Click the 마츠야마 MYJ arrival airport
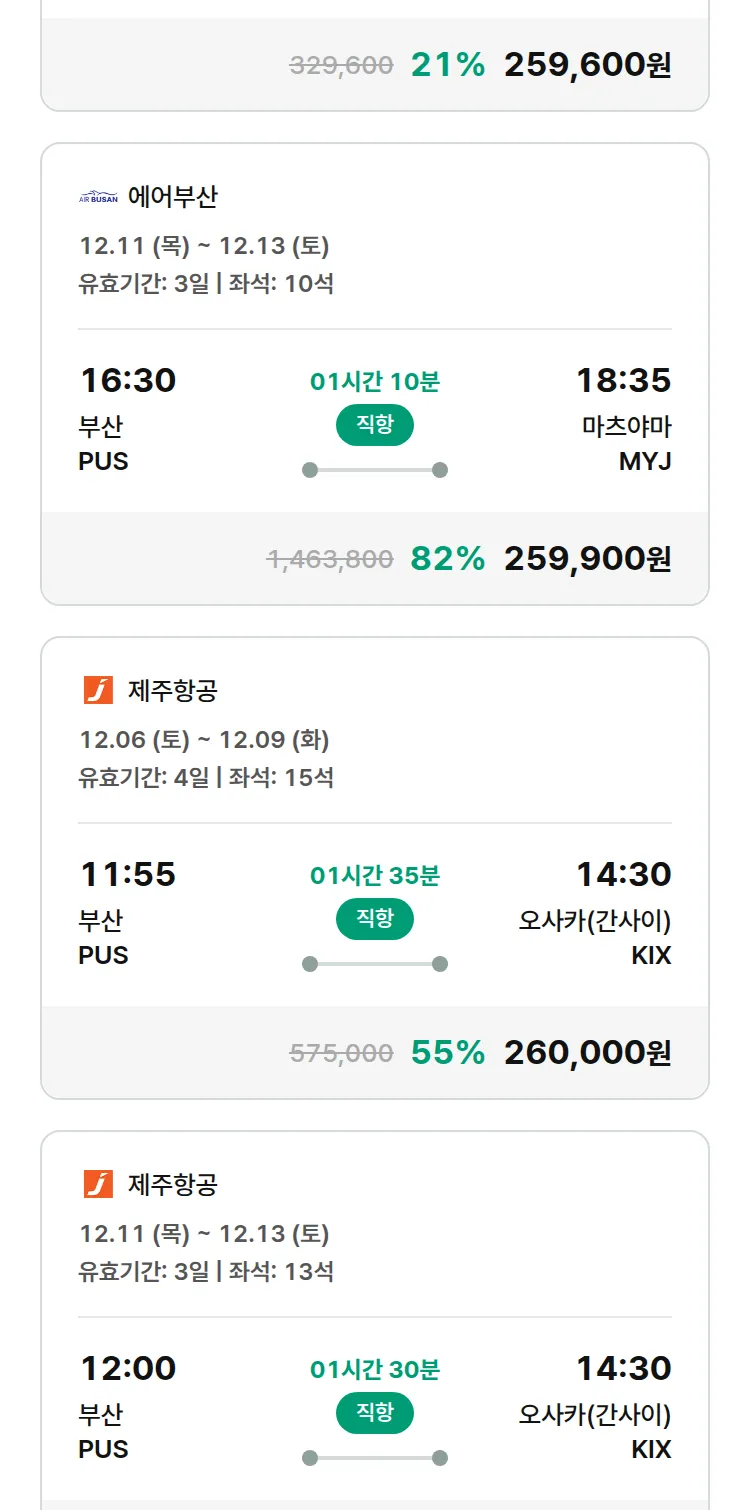Image resolution: width=750 pixels, height=1510 pixels. 626,444
